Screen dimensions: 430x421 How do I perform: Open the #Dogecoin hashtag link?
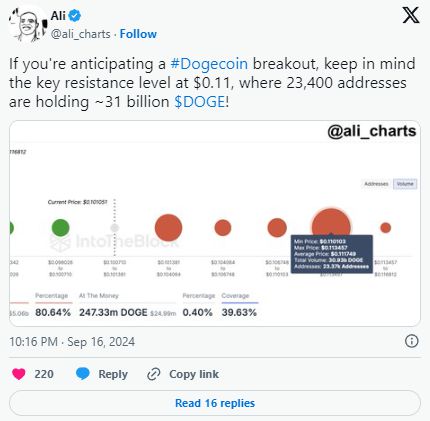click(209, 64)
